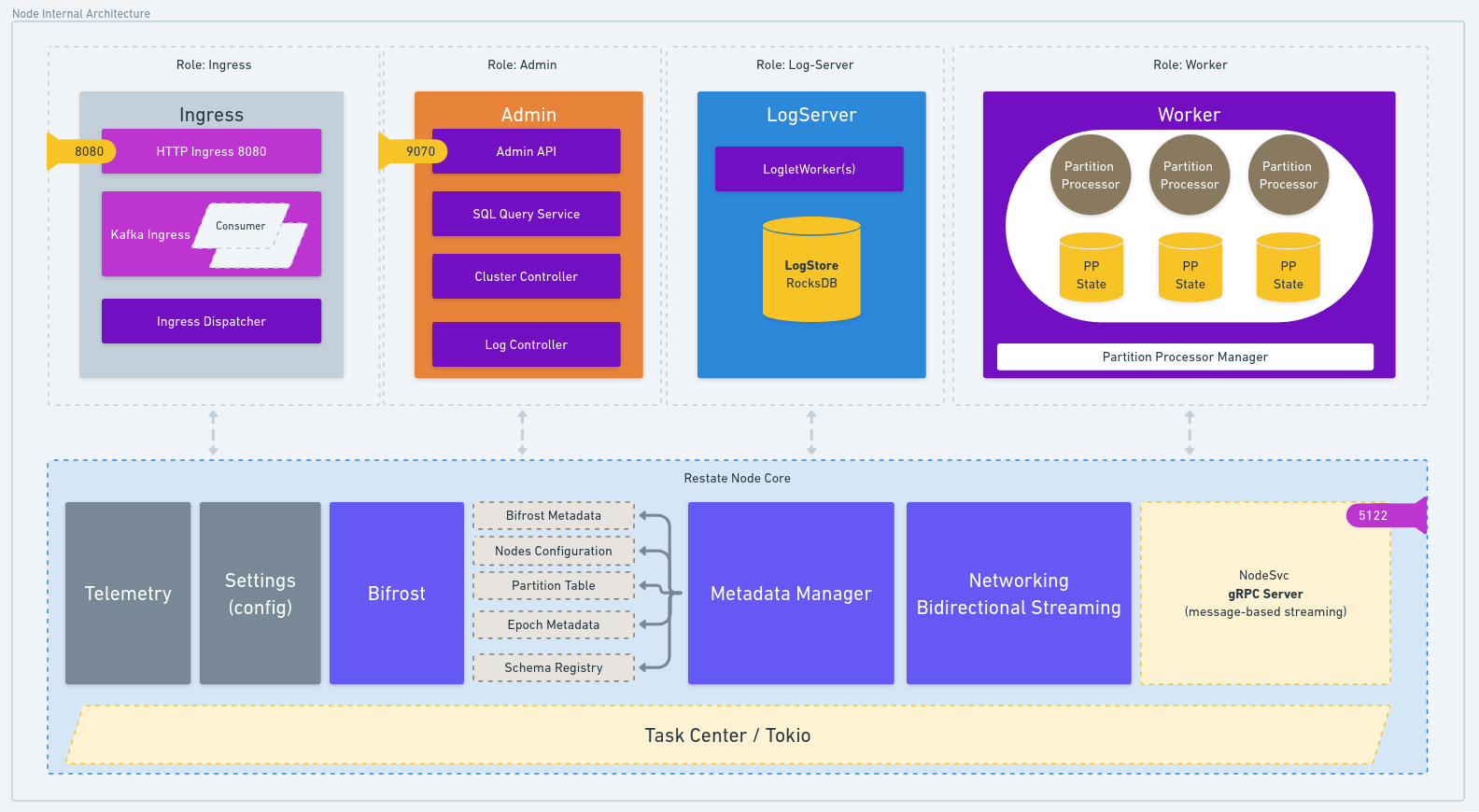The image size is (1479, 812).
Task: Click the 9070 port tag
Action: click(414, 151)
